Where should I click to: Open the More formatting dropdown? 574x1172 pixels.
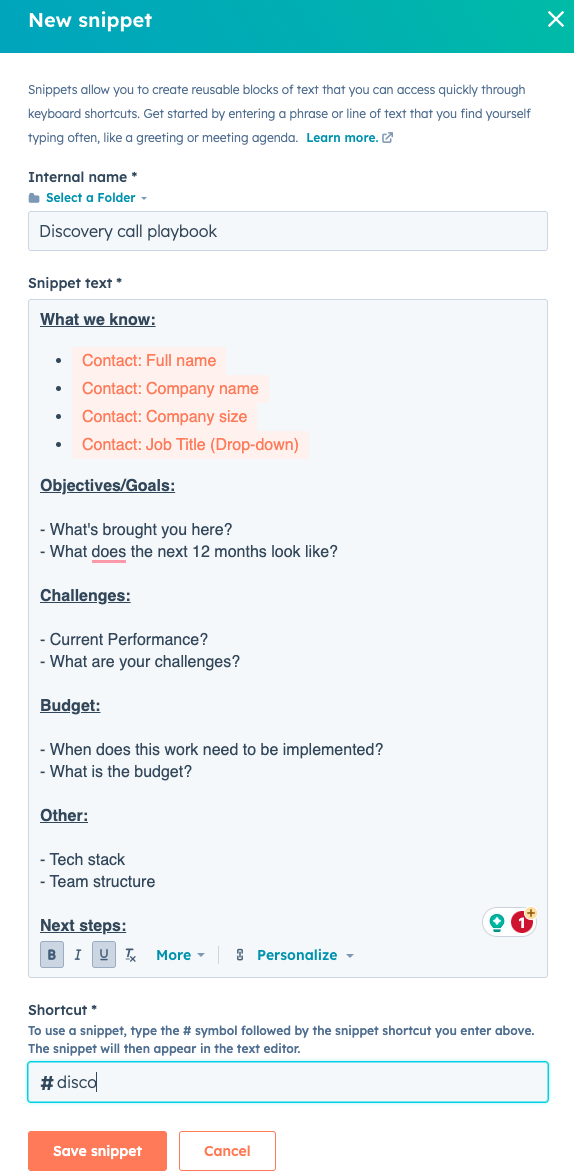pyautogui.click(x=180, y=955)
